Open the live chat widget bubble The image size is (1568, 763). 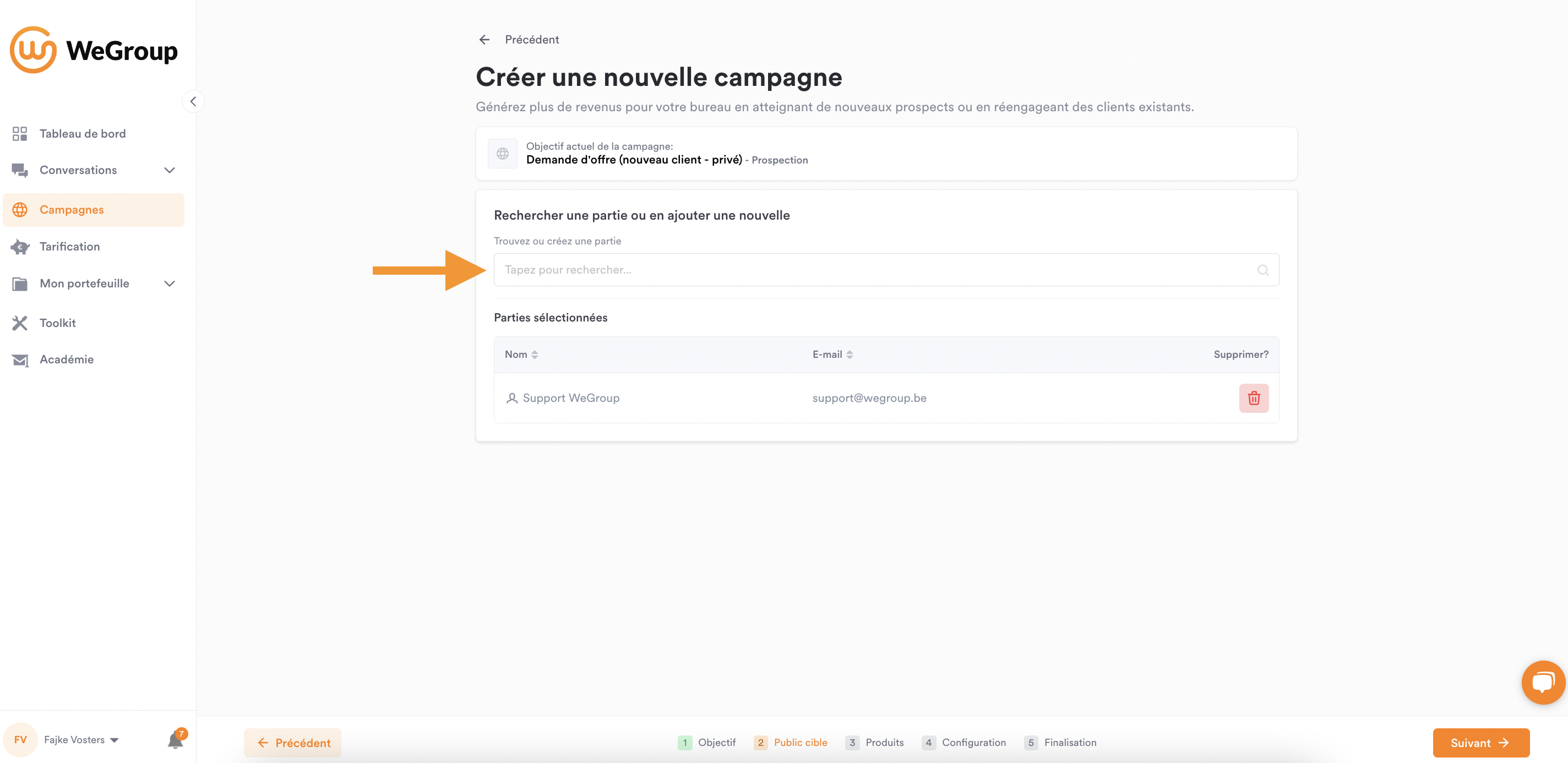tap(1543, 683)
